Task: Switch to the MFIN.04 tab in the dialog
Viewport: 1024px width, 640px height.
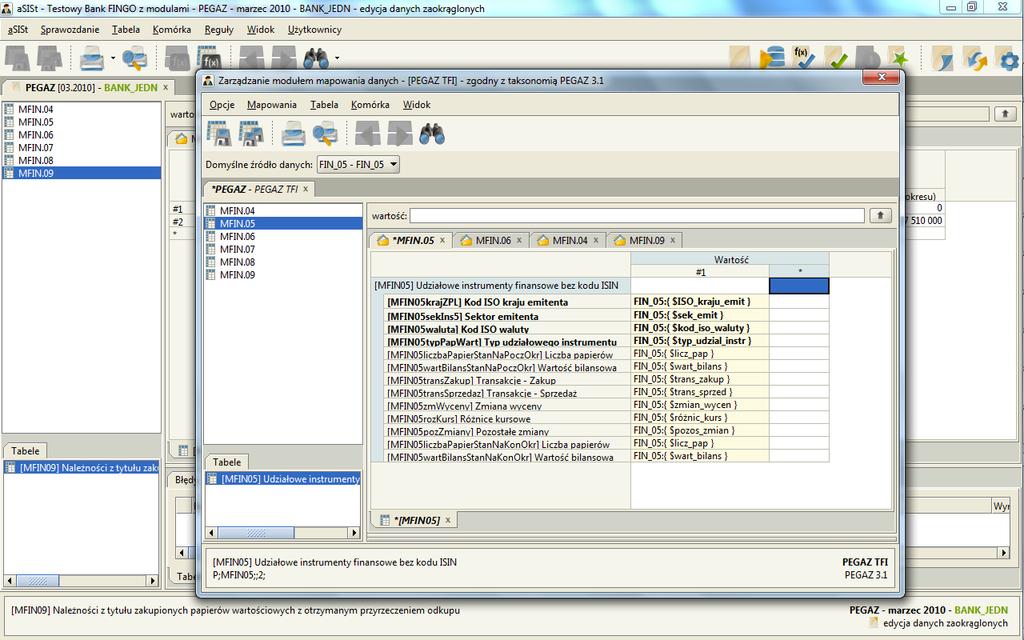Action: coord(570,240)
